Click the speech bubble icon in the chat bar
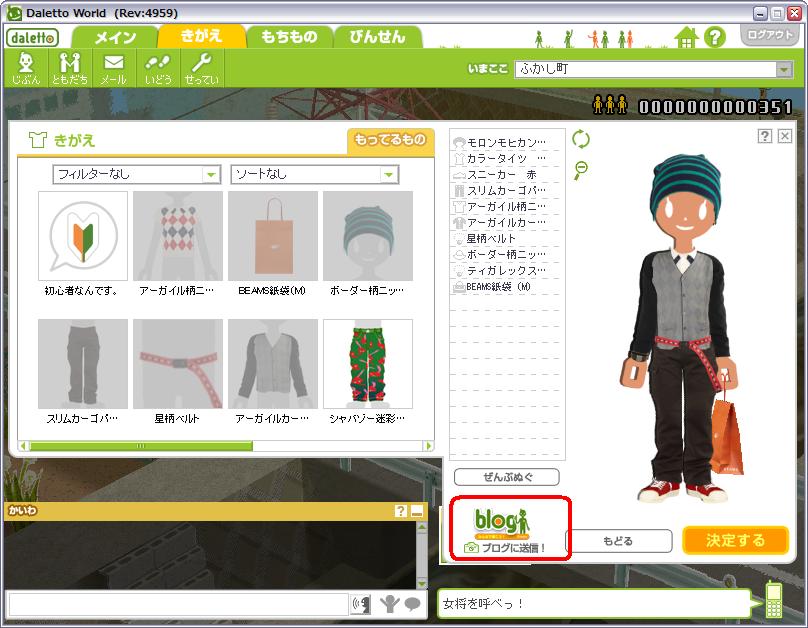This screenshot has height=628, width=808. click(x=412, y=604)
